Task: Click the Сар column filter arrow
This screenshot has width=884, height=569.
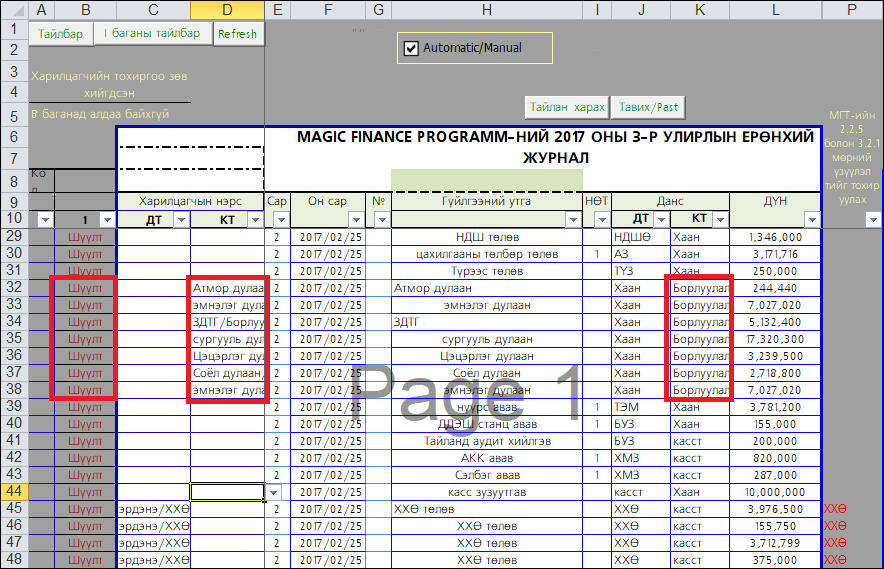Action: (280, 220)
